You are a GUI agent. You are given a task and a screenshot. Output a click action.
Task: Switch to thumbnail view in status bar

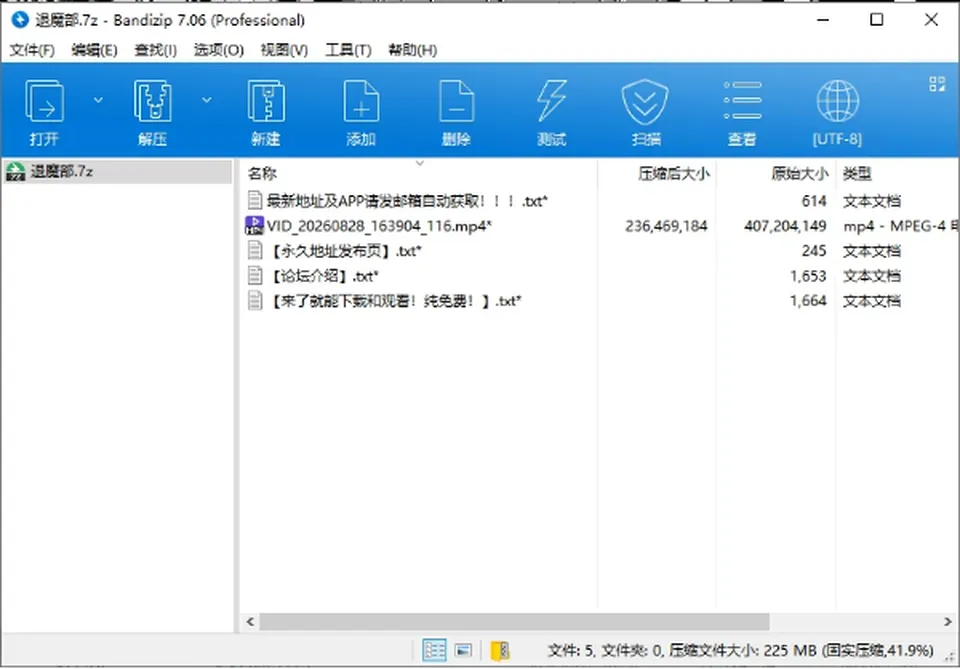[x=463, y=650]
